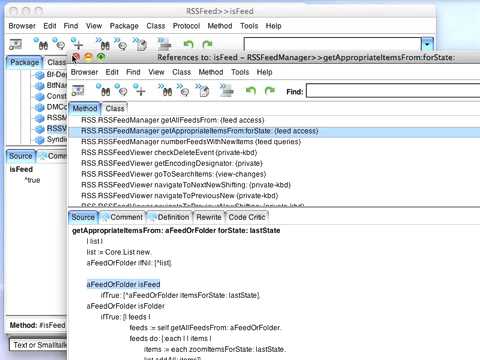480x360 pixels.
Task: Click the speech-bubble-with-dot icon in the RSSFeed>>isFeed window toolbar
Action: click(x=59, y=44)
